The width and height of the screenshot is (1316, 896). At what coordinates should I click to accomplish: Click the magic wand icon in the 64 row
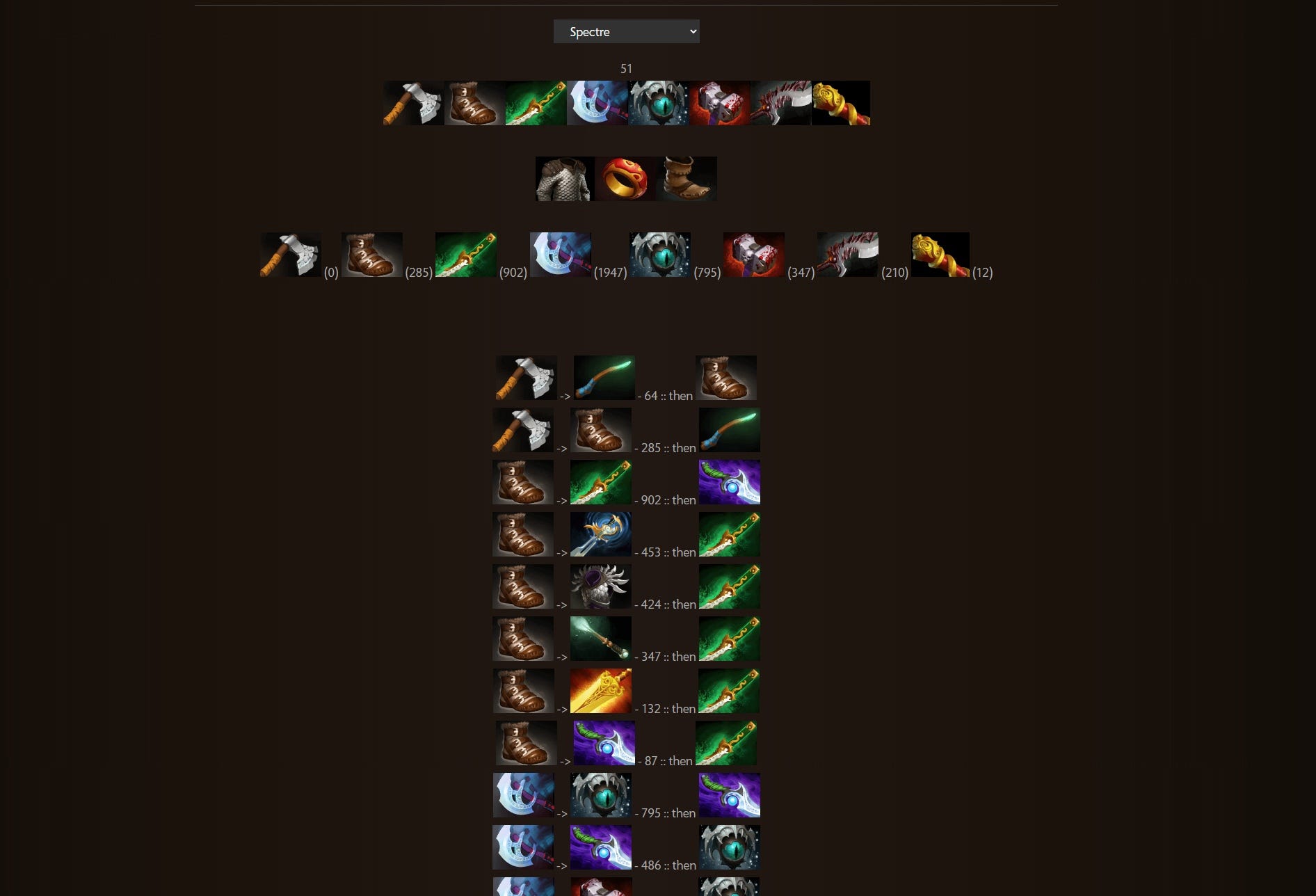[604, 378]
